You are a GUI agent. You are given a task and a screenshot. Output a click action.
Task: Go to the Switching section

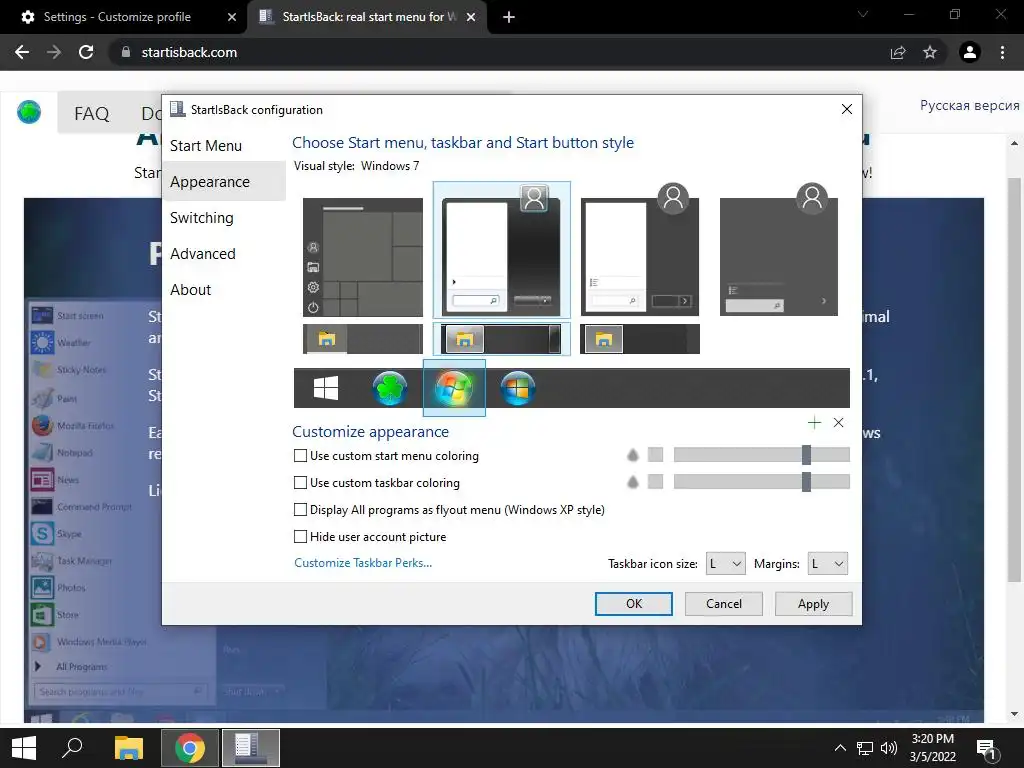point(201,217)
